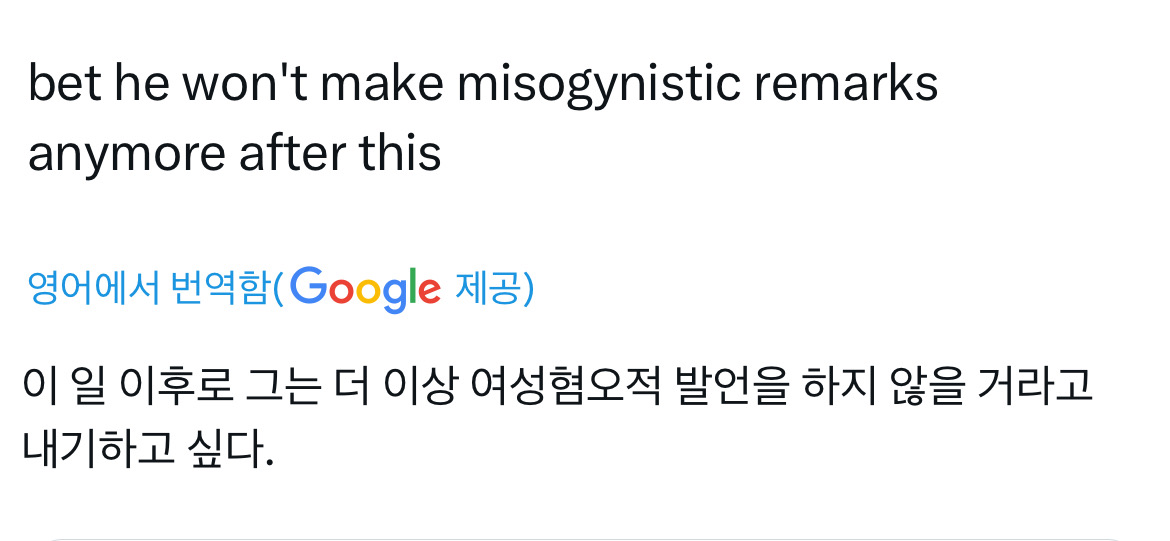
Task: Tap the 'anymore after this' line
Action: pos(234,154)
